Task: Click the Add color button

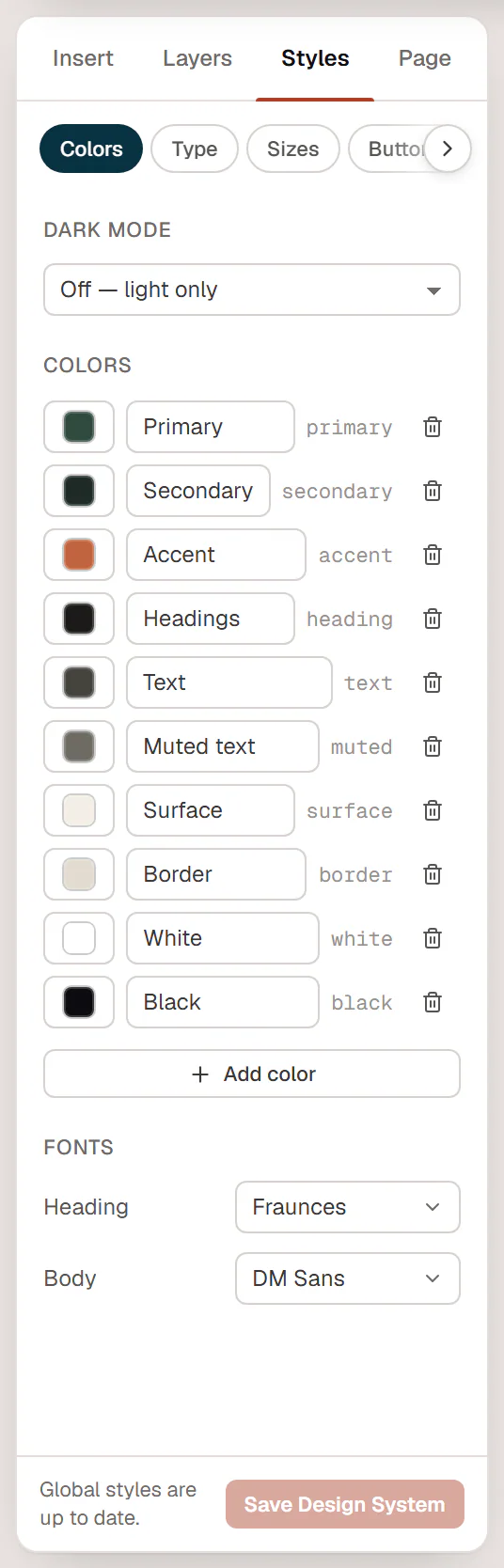Action: coord(252,1074)
